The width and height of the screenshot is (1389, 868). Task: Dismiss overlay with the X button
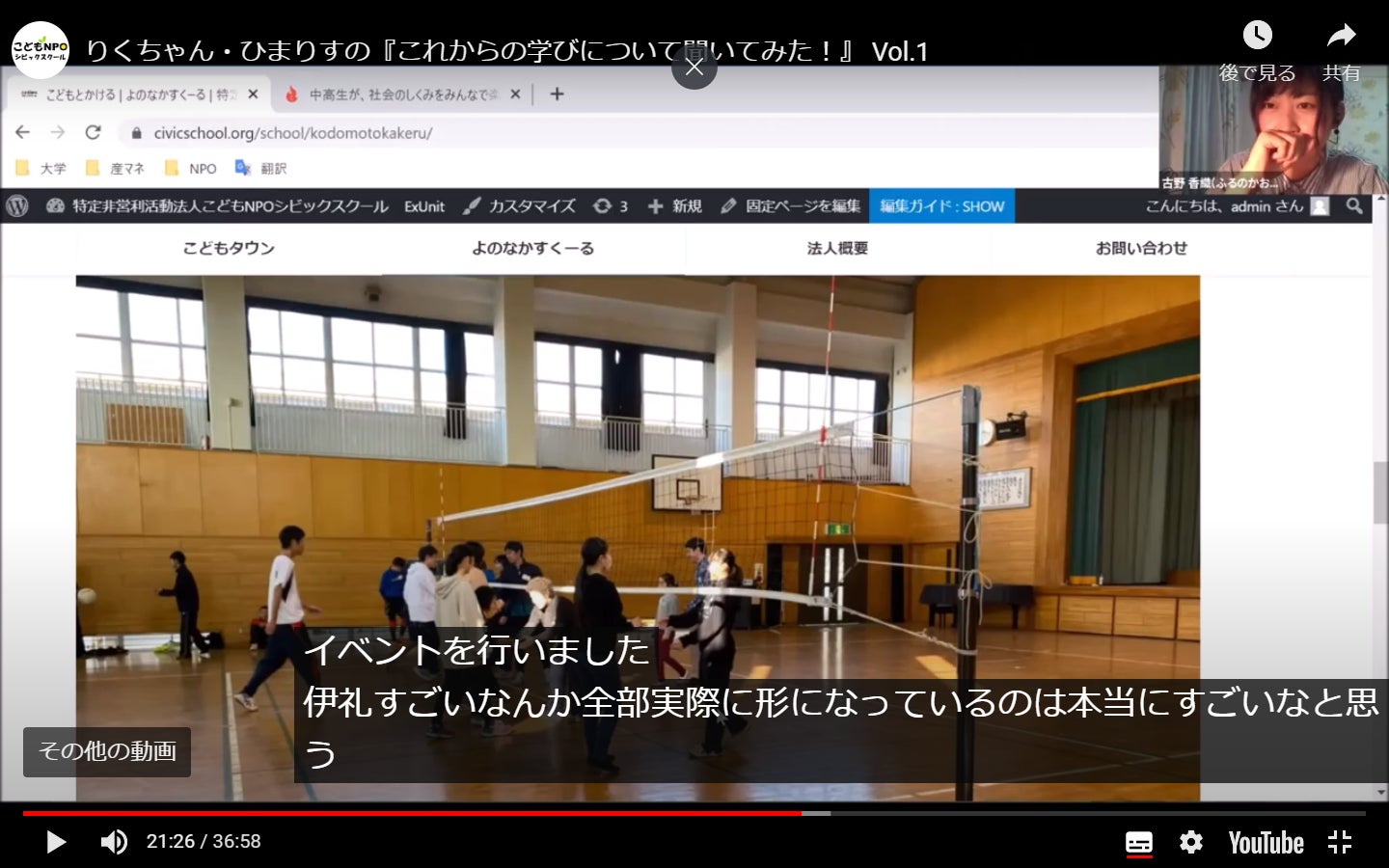tap(694, 67)
